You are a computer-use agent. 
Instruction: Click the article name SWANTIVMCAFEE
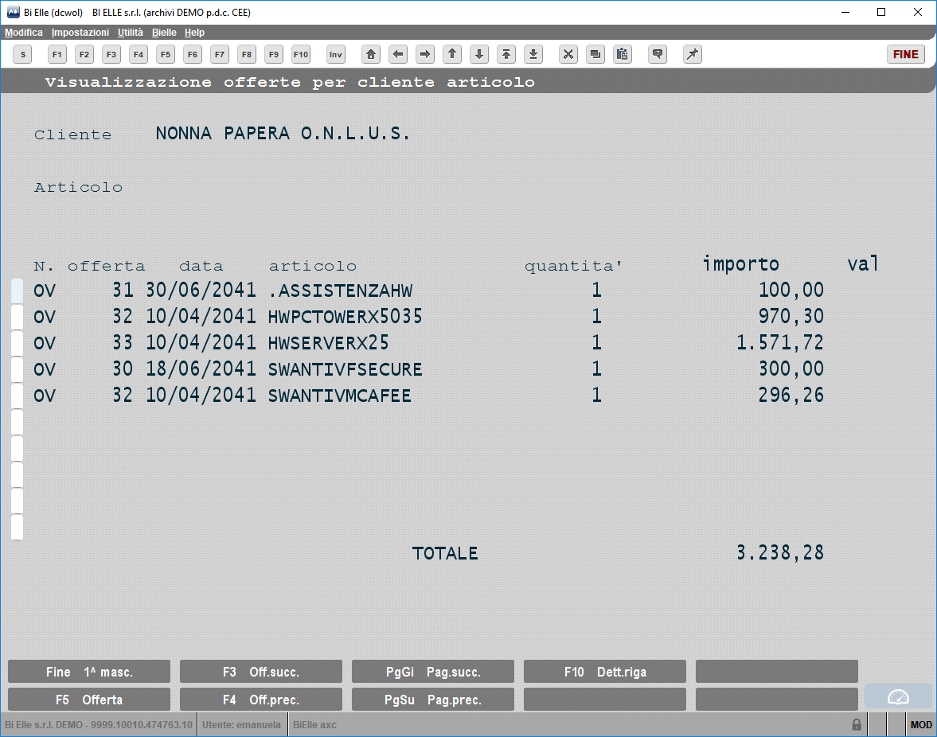pyautogui.click(x=339, y=396)
